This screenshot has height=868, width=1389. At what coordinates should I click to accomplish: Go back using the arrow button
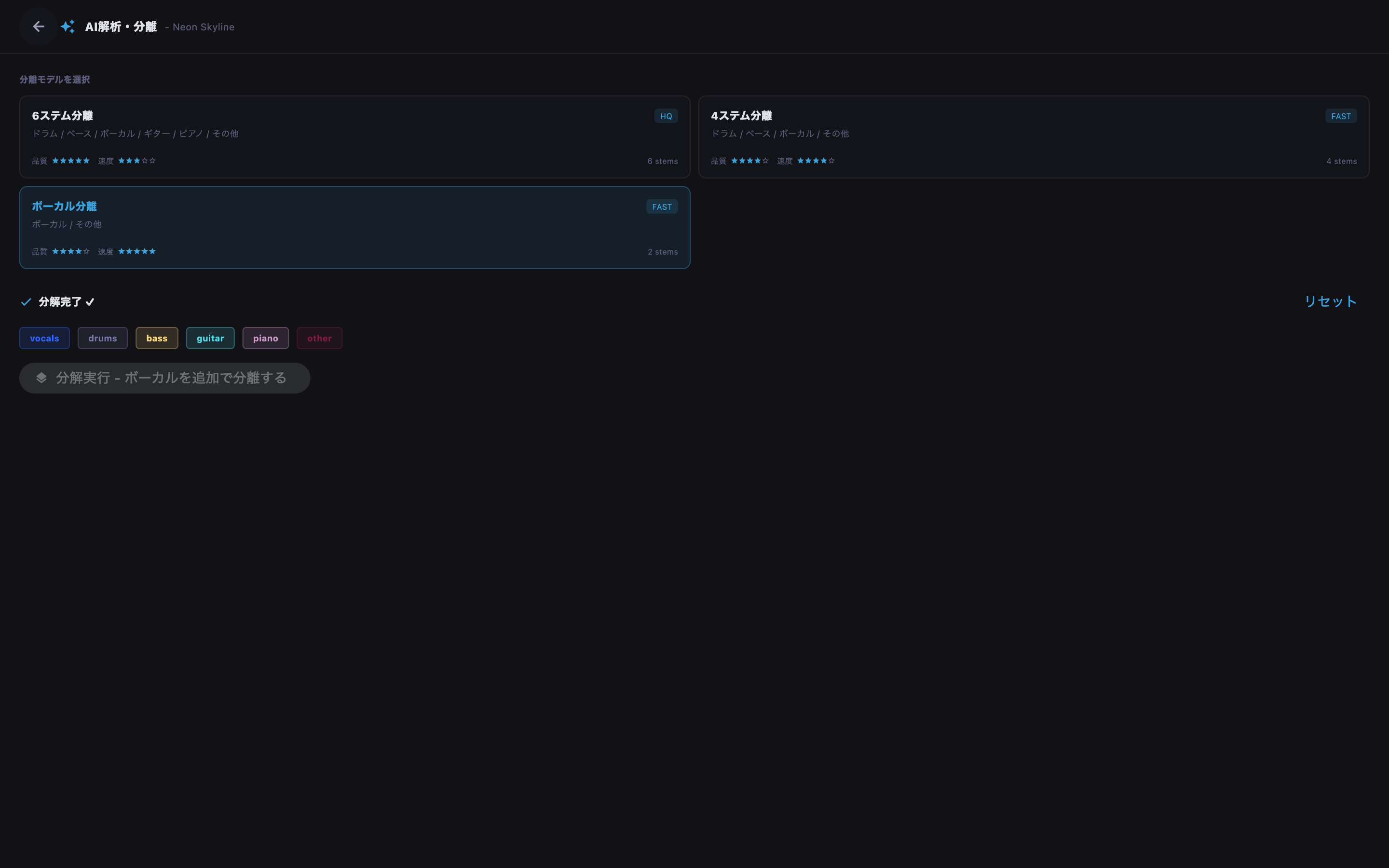tap(39, 27)
